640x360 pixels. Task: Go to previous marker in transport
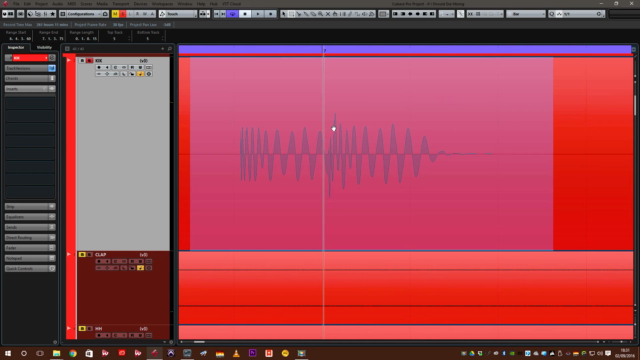[216, 14]
